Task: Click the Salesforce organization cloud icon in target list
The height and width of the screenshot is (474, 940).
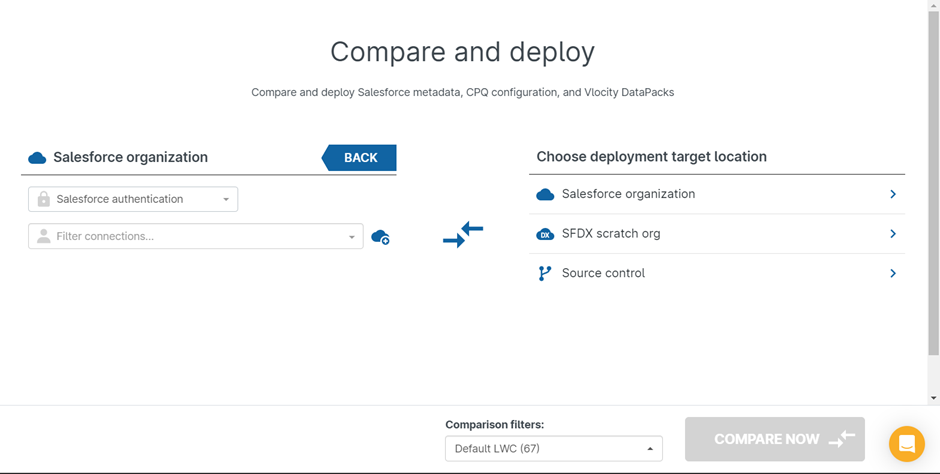Action: (545, 194)
